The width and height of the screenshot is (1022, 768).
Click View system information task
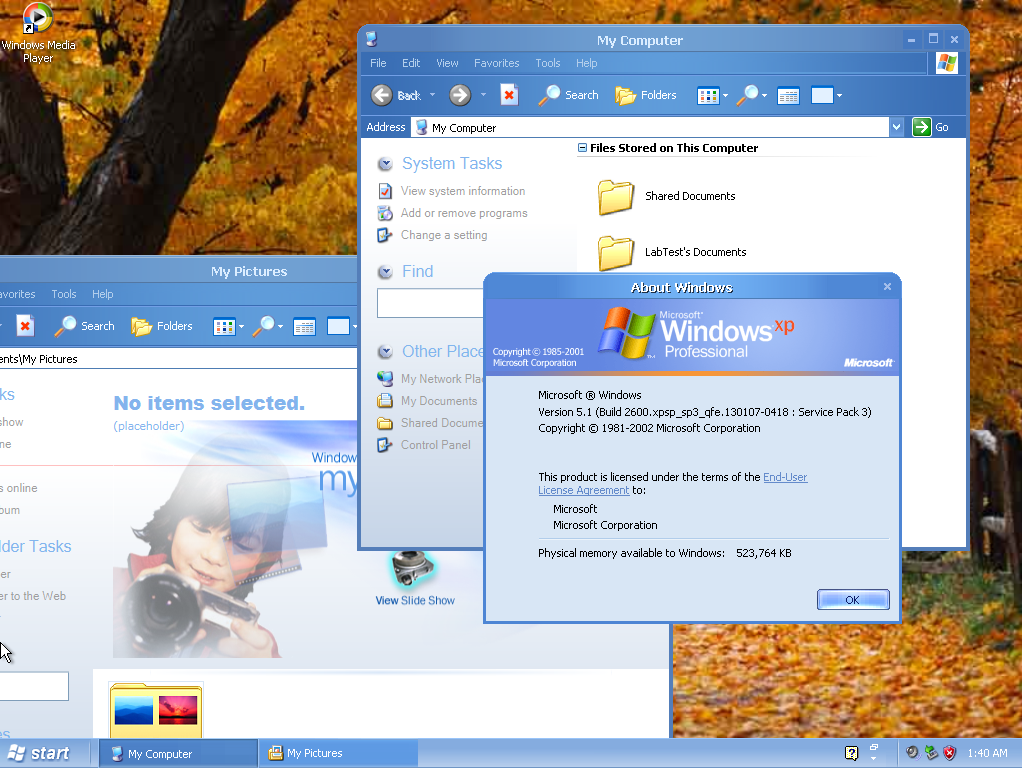pyautogui.click(x=463, y=191)
